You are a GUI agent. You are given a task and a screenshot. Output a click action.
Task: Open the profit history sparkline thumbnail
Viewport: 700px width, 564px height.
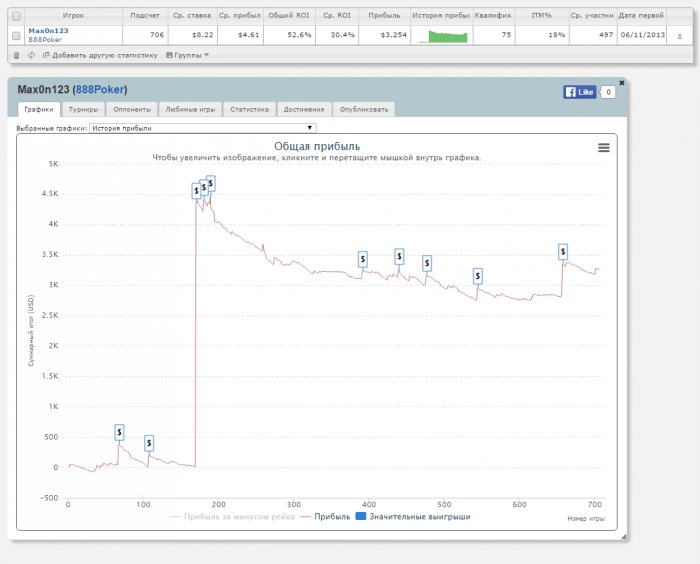click(x=441, y=35)
